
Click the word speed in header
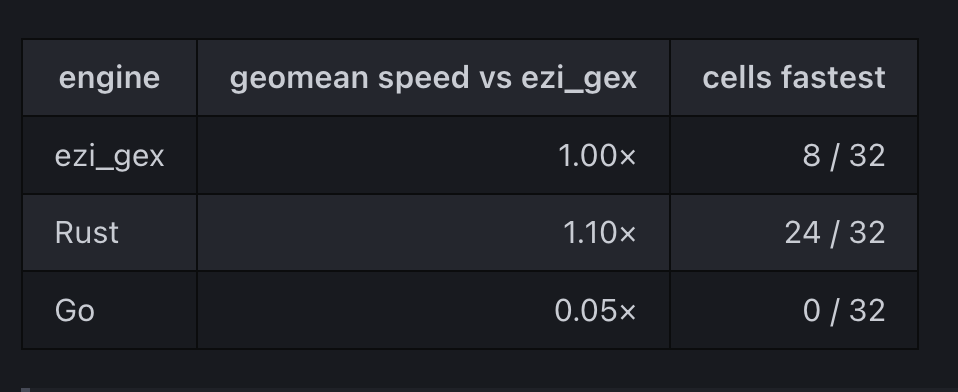pyautogui.click(x=423, y=80)
